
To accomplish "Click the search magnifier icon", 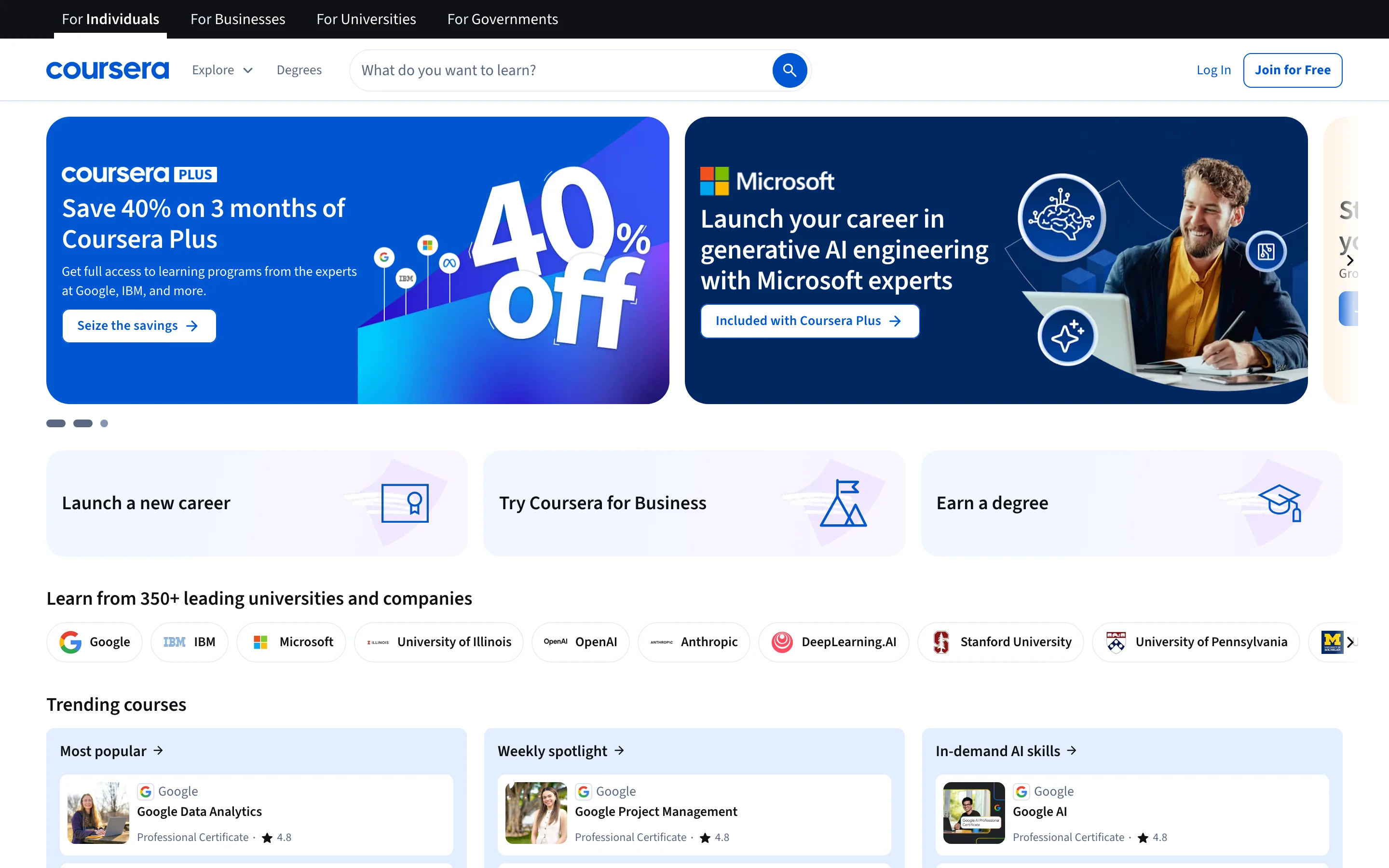I will click(789, 70).
